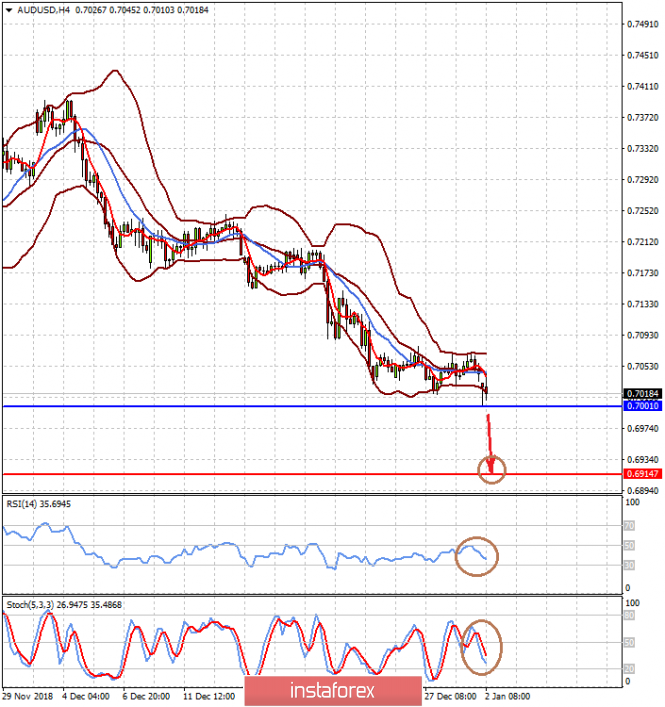Click the upper Bollinger band peak
The width and height of the screenshot is (665, 707).
(x=114, y=71)
